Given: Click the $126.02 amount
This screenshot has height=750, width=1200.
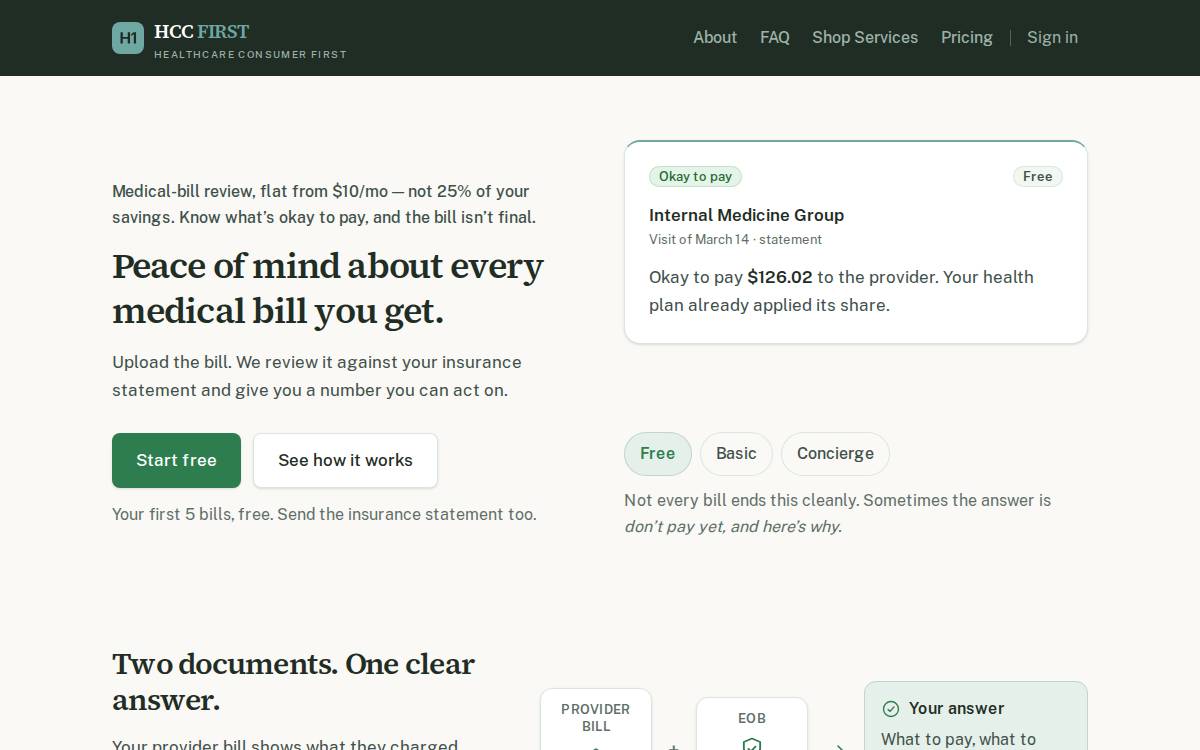Looking at the screenshot, I should [x=780, y=277].
